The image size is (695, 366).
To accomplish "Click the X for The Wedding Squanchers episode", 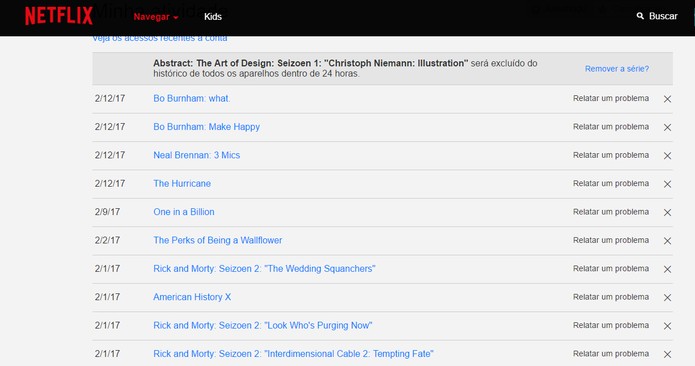I will tap(667, 269).
